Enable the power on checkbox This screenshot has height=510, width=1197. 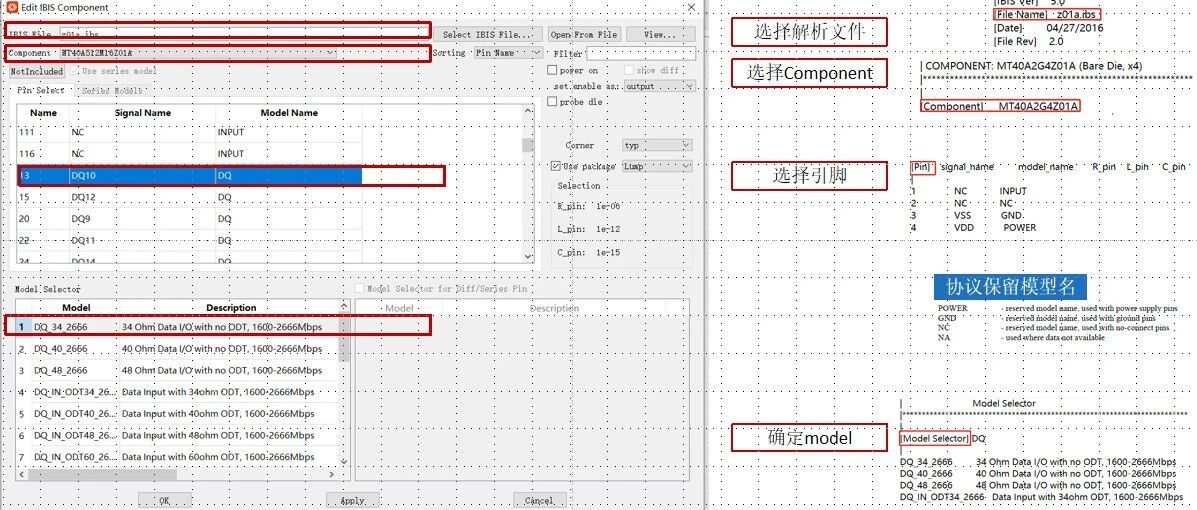point(553,70)
